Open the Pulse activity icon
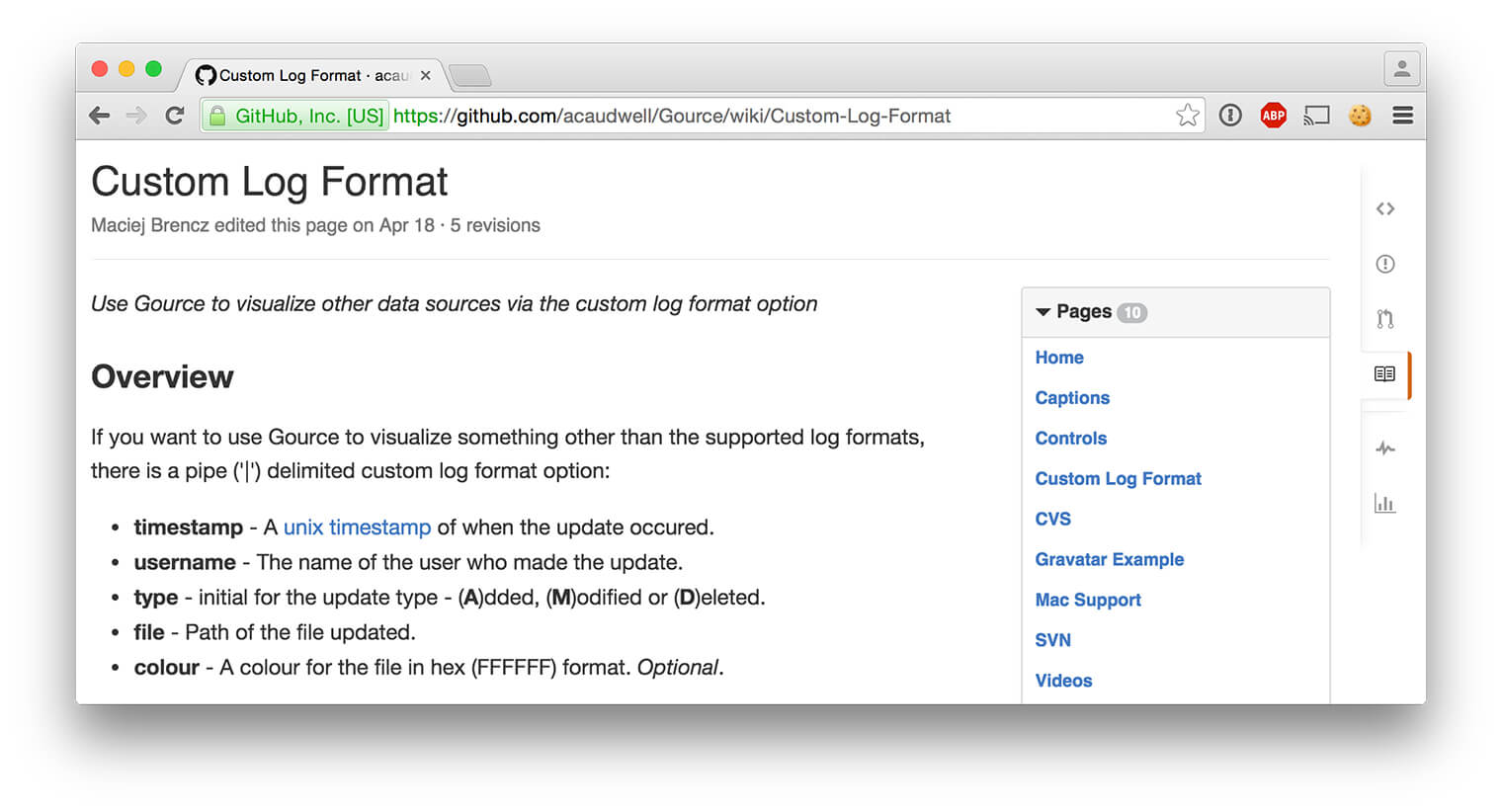Image resolution: width=1502 pixels, height=812 pixels. [1384, 448]
